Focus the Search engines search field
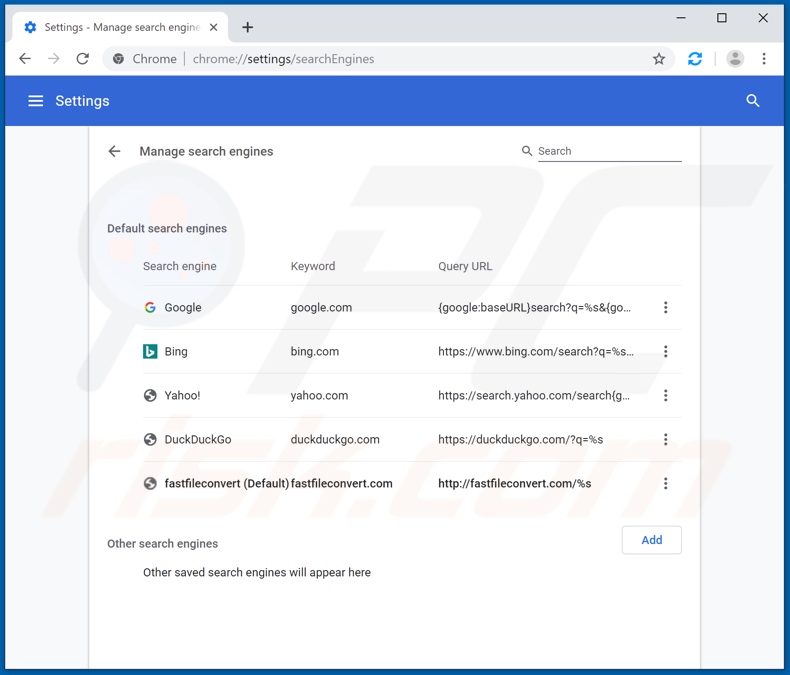This screenshot has height=675, width=790. 610,151
